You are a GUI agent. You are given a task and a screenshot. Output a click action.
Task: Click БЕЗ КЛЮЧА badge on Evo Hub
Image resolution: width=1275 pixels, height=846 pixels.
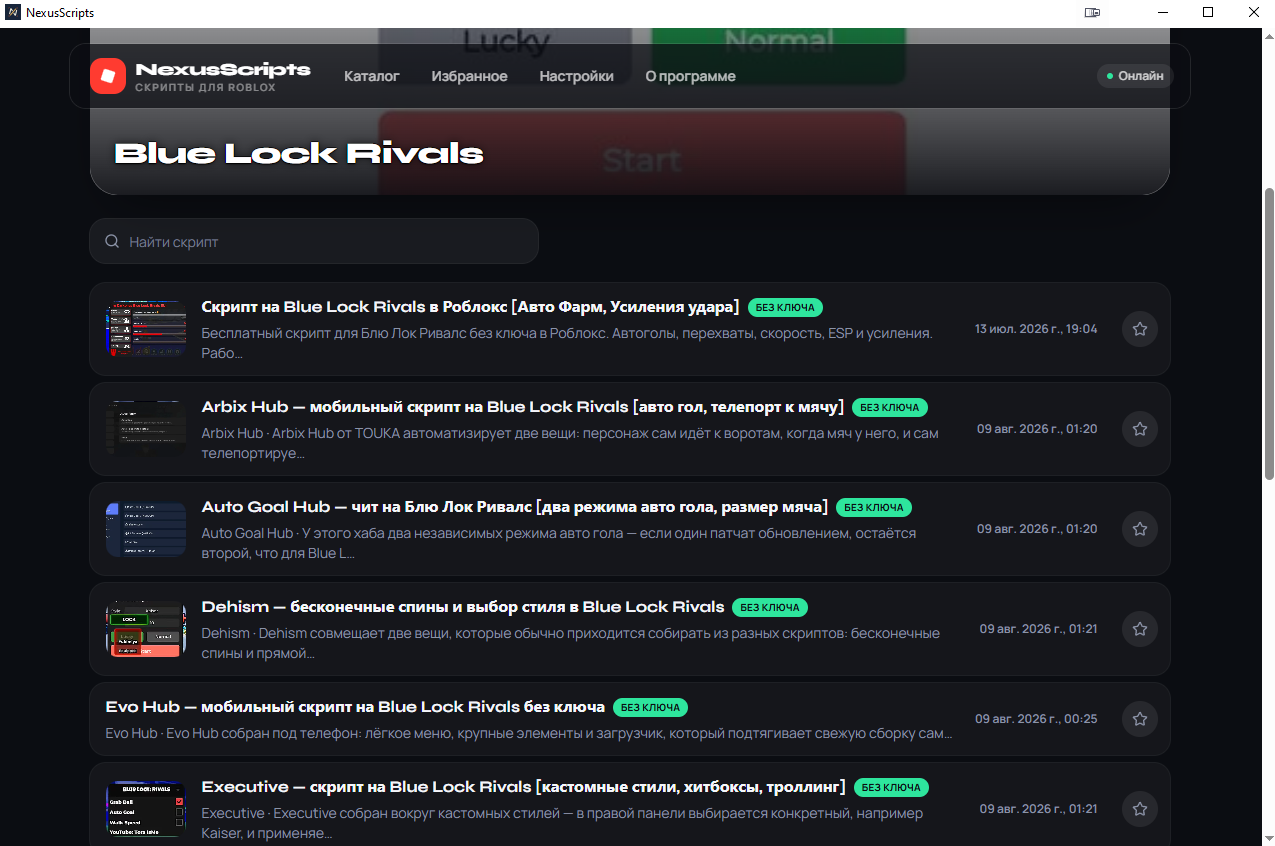tap(650, 707)
